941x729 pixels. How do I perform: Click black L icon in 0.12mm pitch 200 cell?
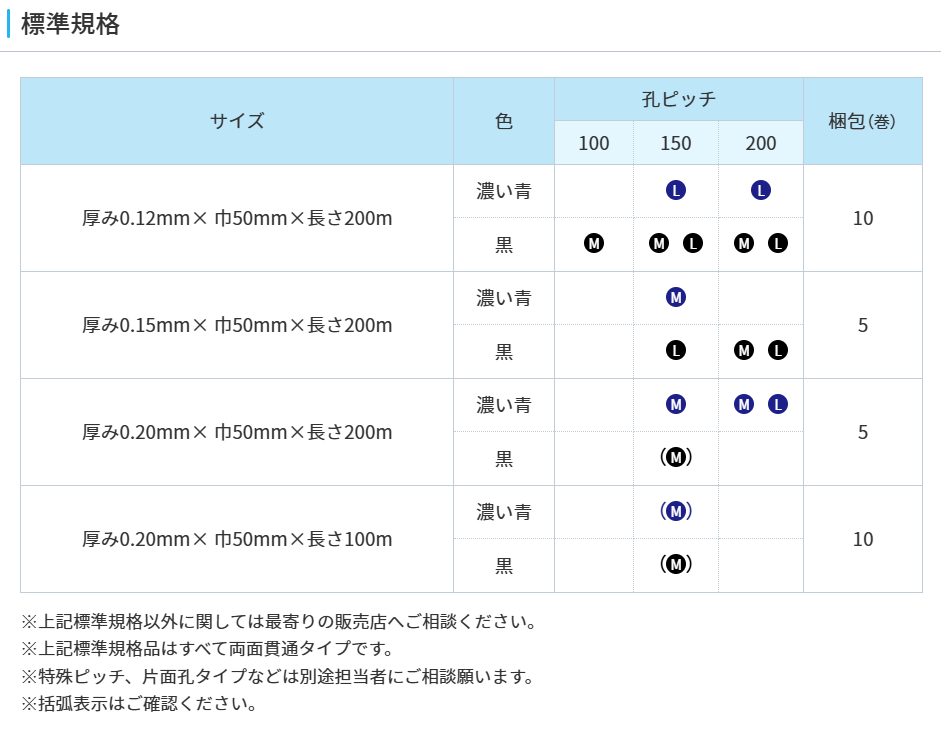(x=778, y=243)
